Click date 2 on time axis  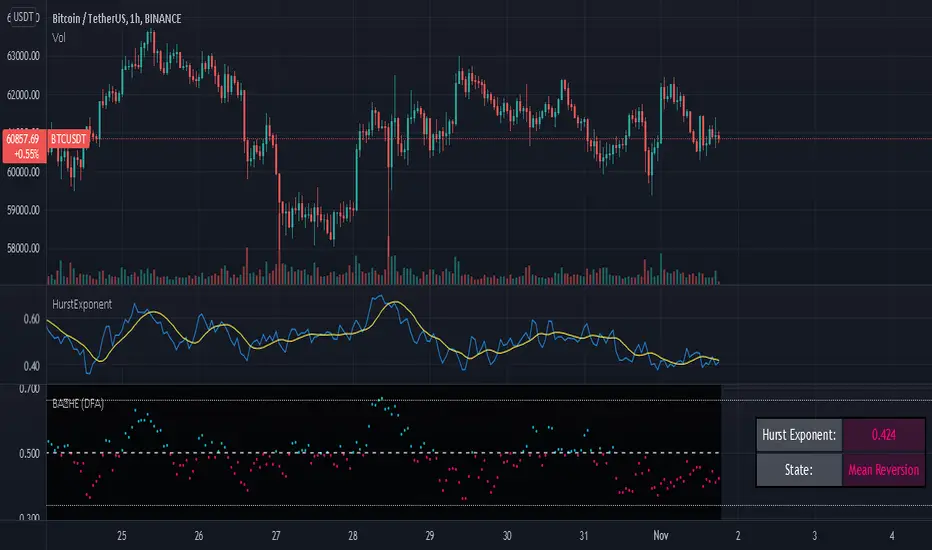(x=738, y=536)
